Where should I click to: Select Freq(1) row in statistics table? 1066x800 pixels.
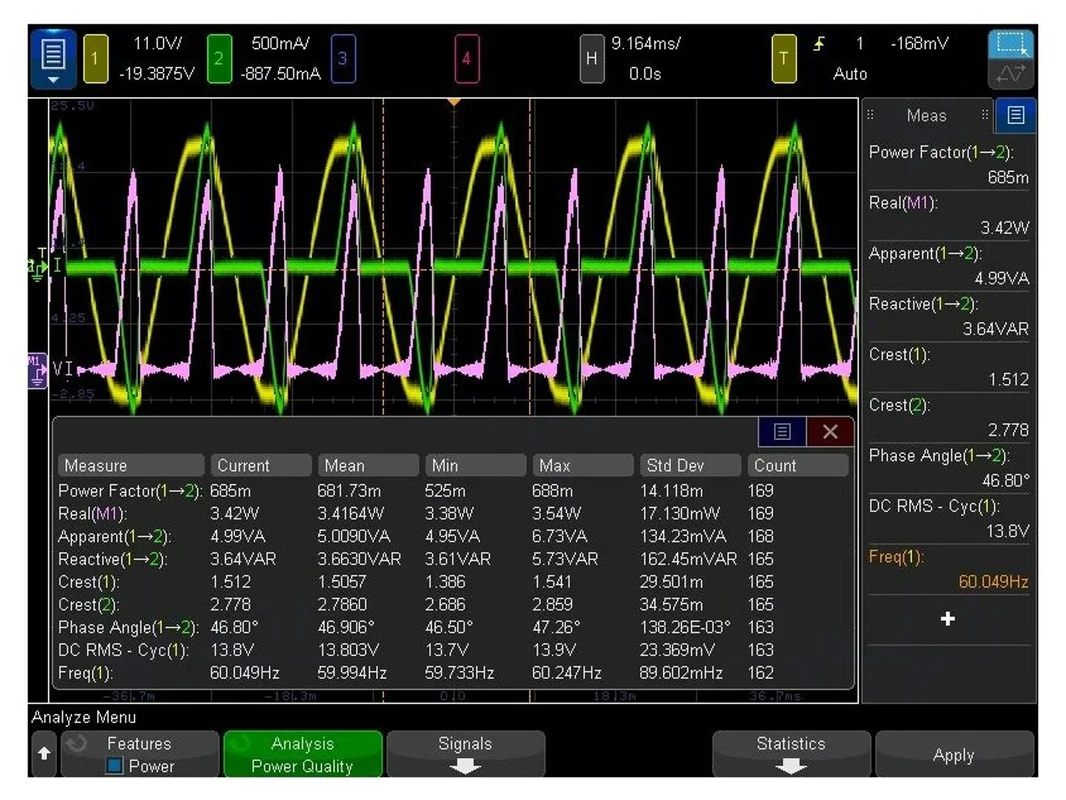[453, 673]
